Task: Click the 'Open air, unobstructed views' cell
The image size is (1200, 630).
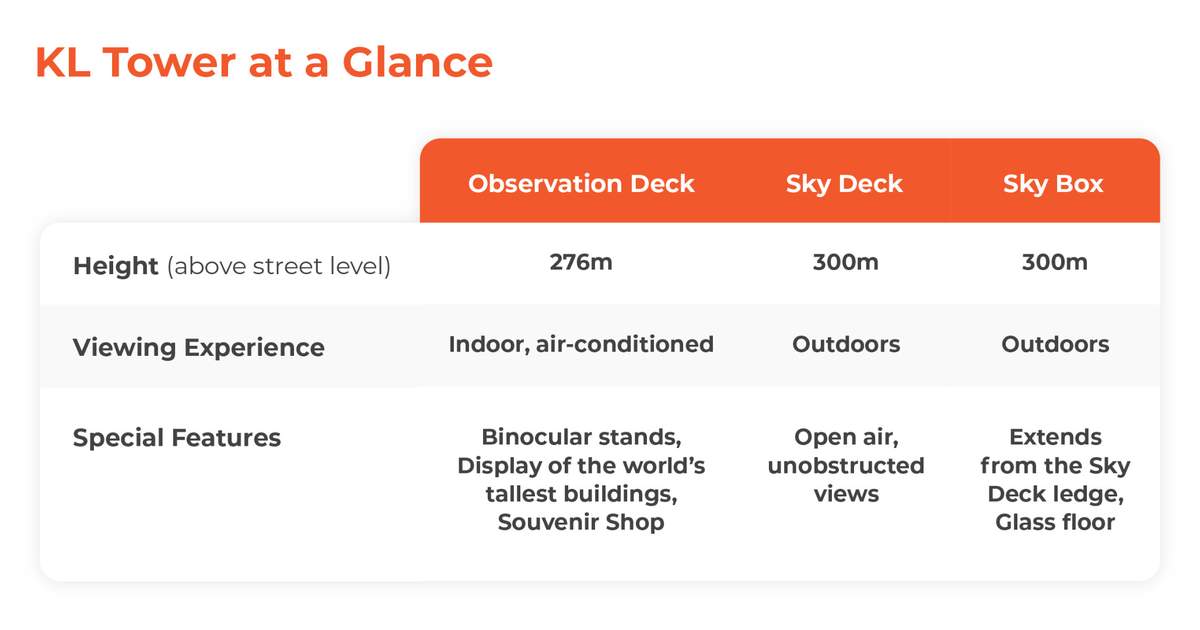Action: (846, 466)
